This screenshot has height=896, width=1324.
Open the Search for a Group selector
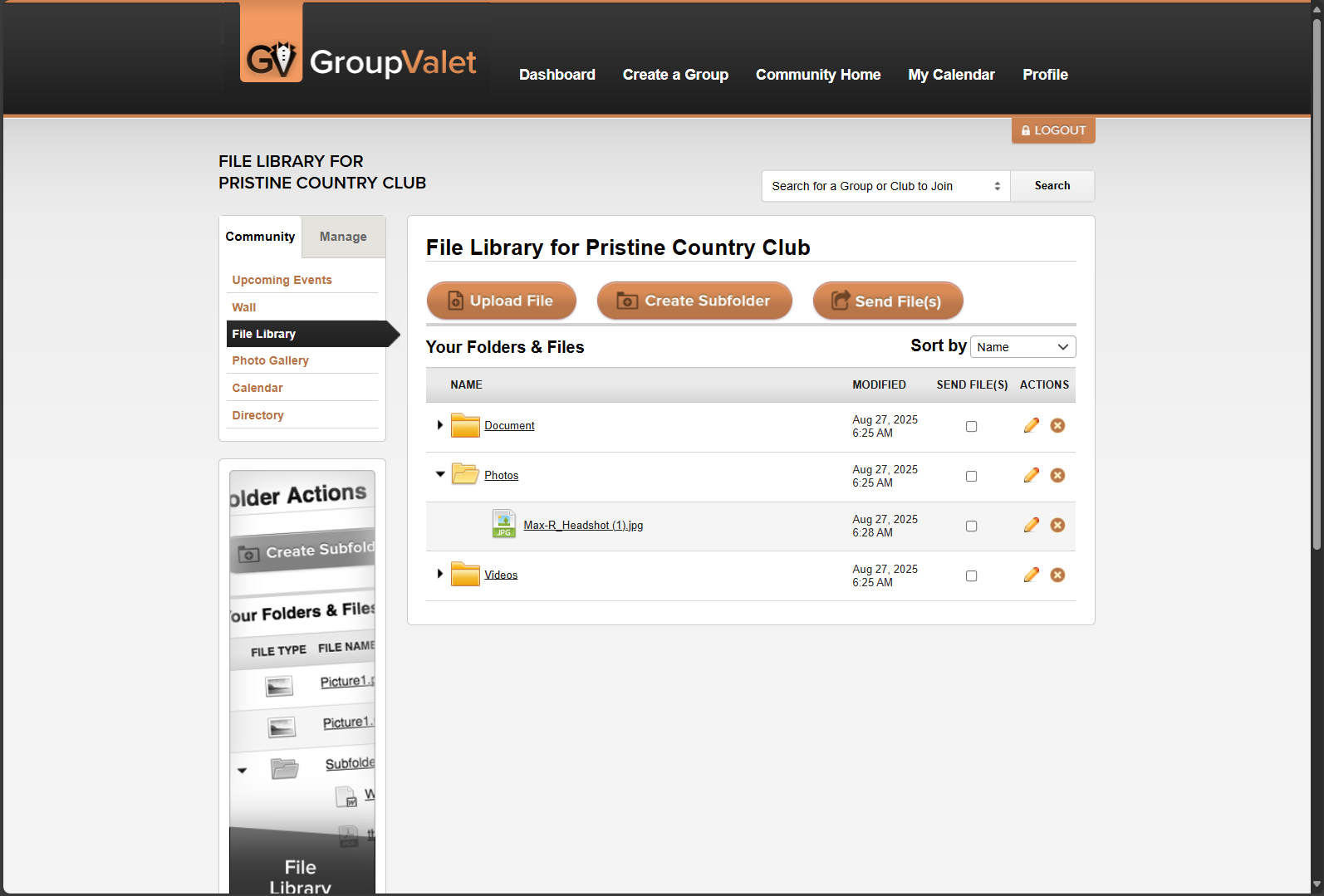point(885,186)
